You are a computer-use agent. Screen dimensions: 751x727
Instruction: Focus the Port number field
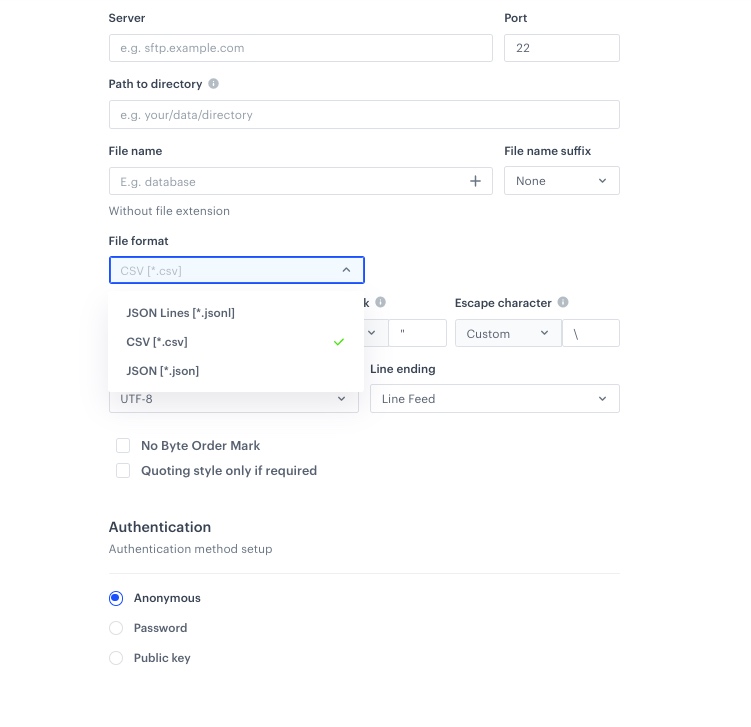(x=561, y=48)
